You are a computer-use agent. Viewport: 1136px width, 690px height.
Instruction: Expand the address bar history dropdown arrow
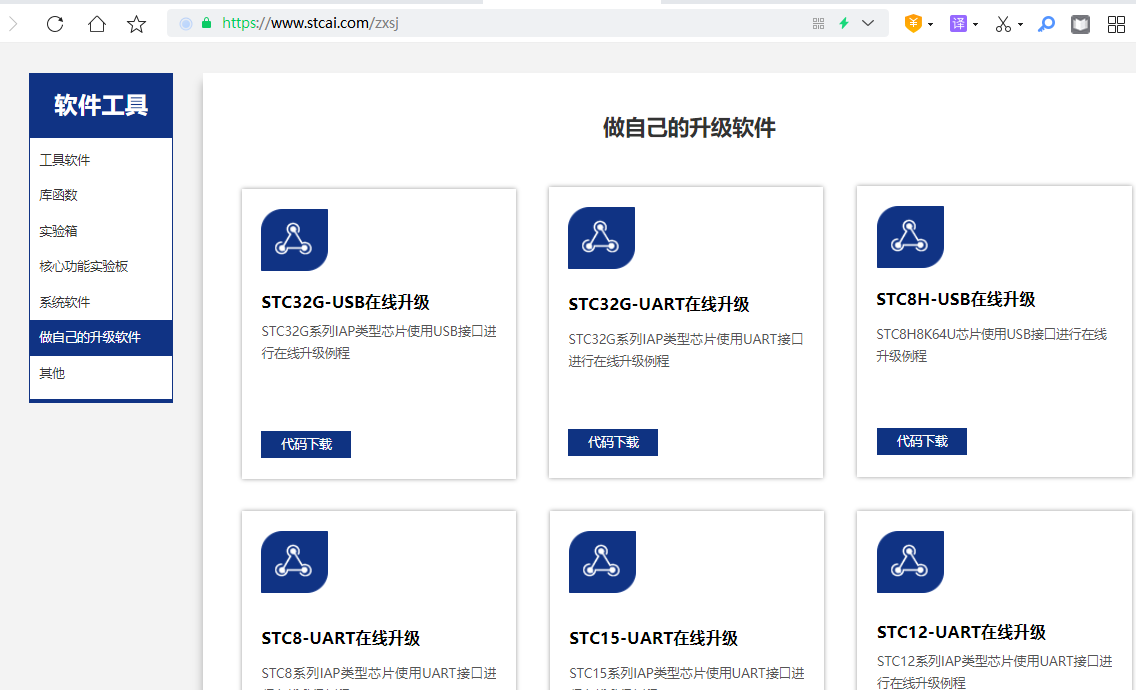click(868, 23)
